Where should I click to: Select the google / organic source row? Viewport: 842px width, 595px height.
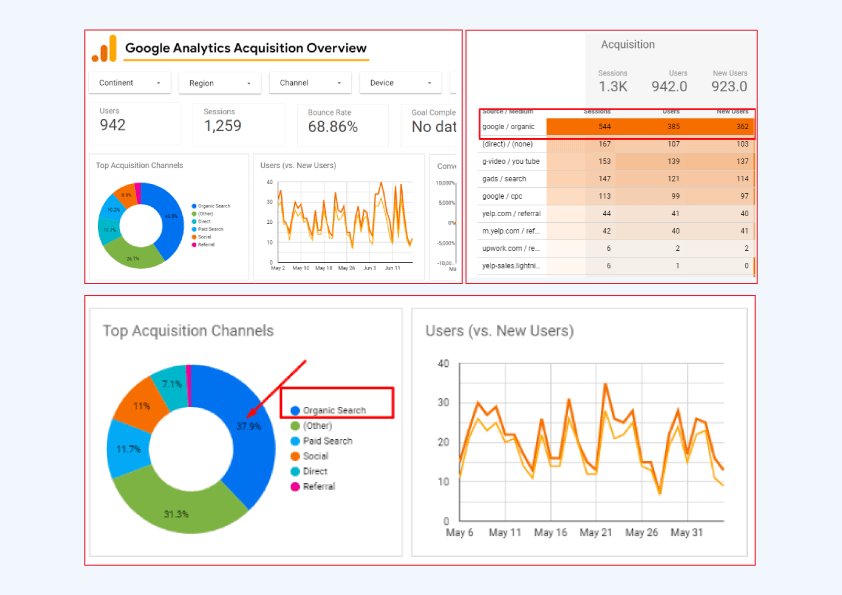click(x=616, y=127)
